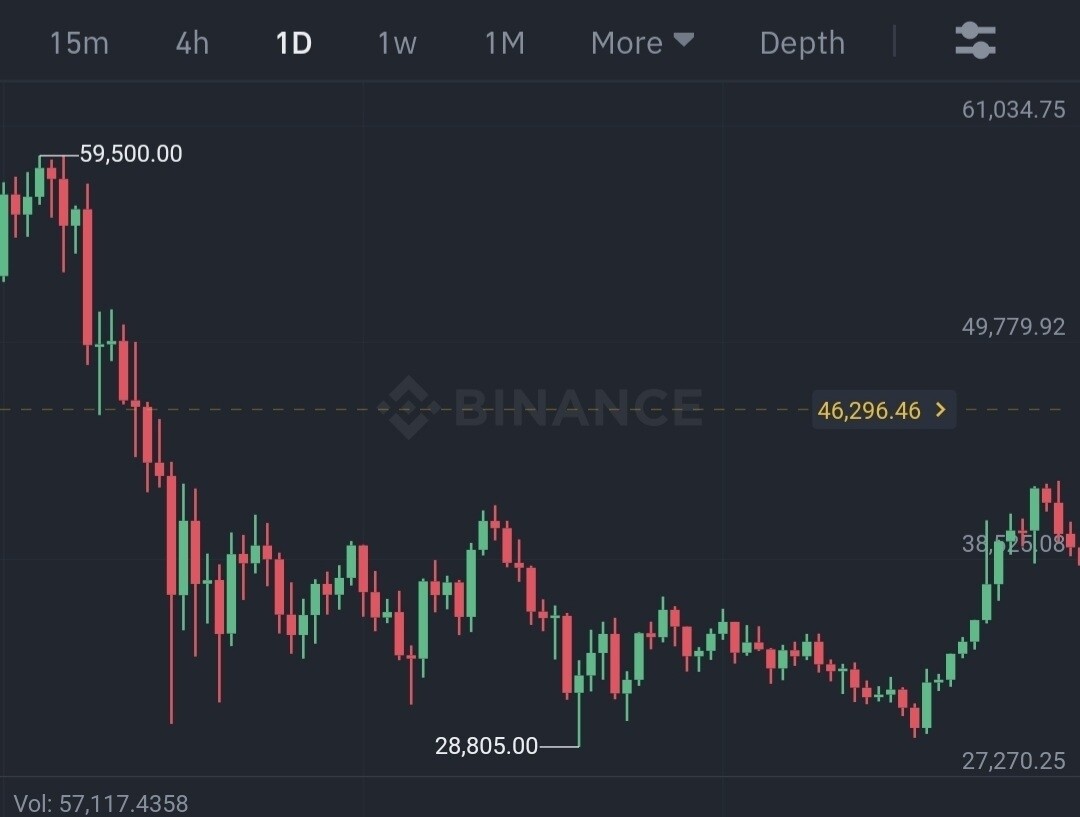
Task: Click the 49,779.92 price axis label
Action: pyautogui.click(x=1013, y=327)
